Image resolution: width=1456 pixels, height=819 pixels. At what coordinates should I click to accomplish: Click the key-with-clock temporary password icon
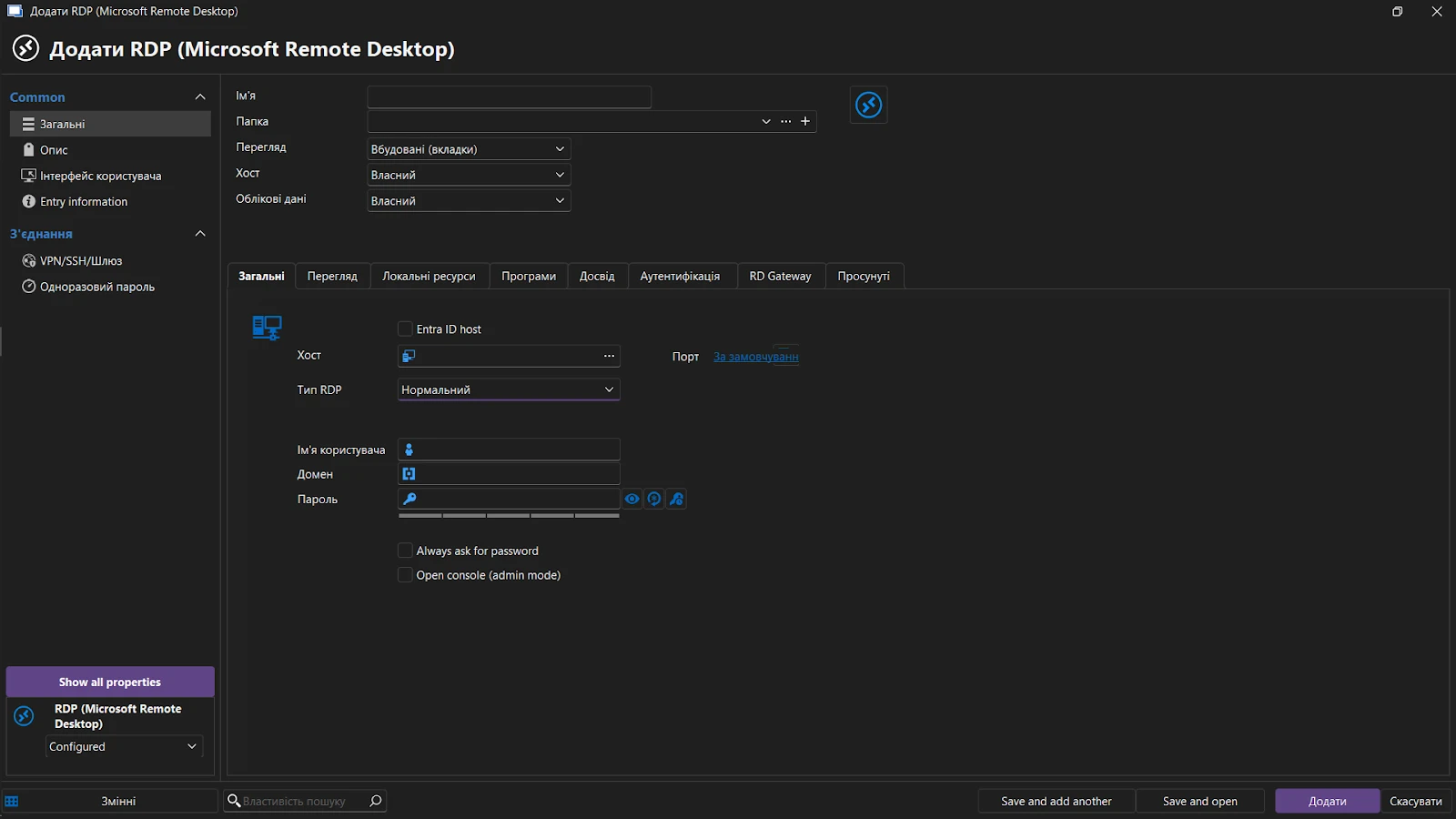676,499
